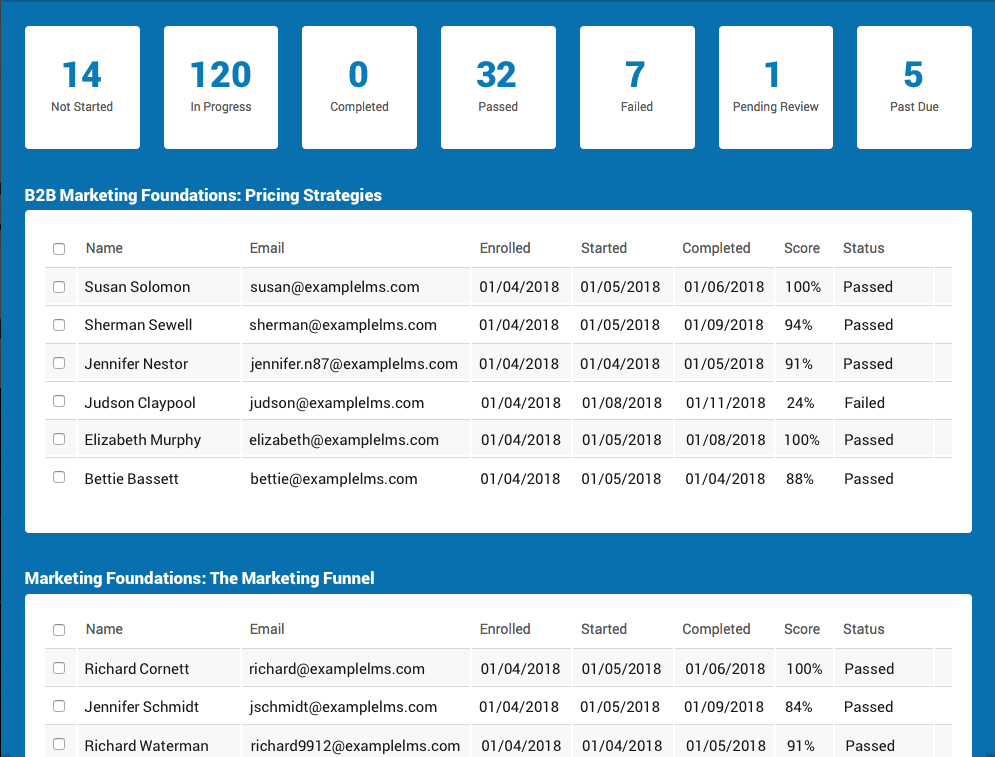
Task: Click Email header in Pricing Strategies table
Action: (x=267, y=248)
